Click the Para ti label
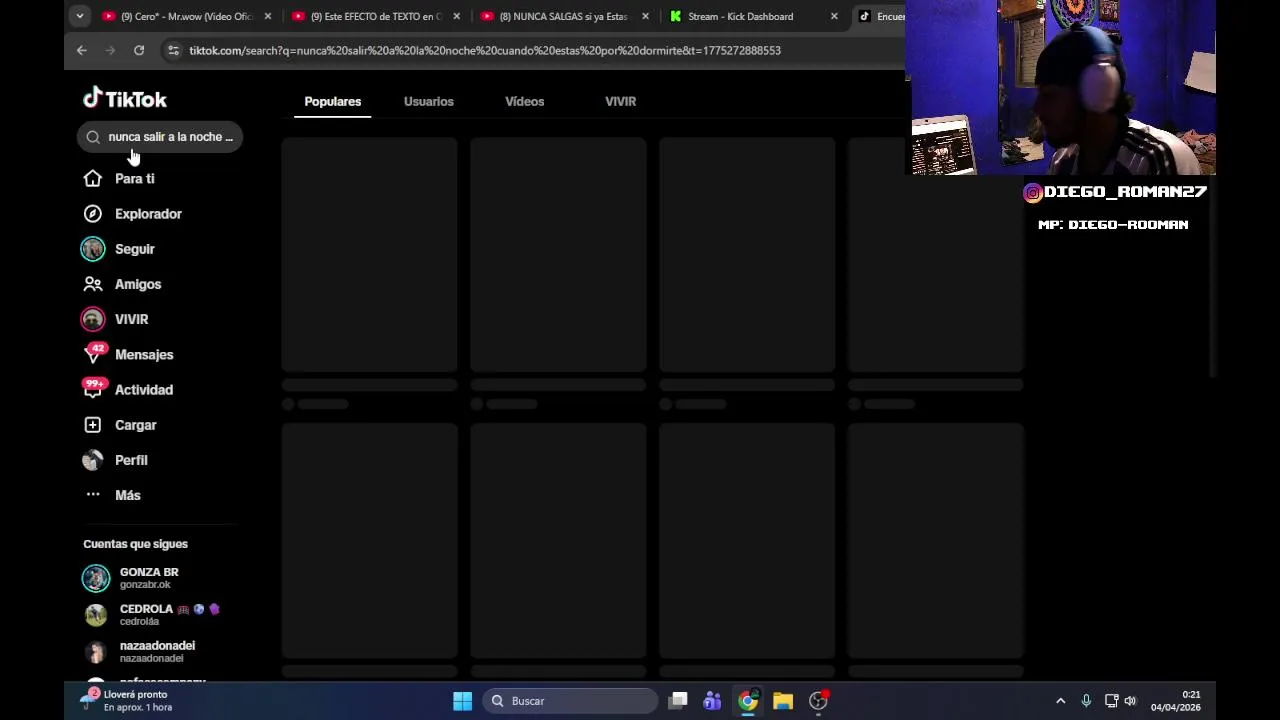 tap(135, 178)
